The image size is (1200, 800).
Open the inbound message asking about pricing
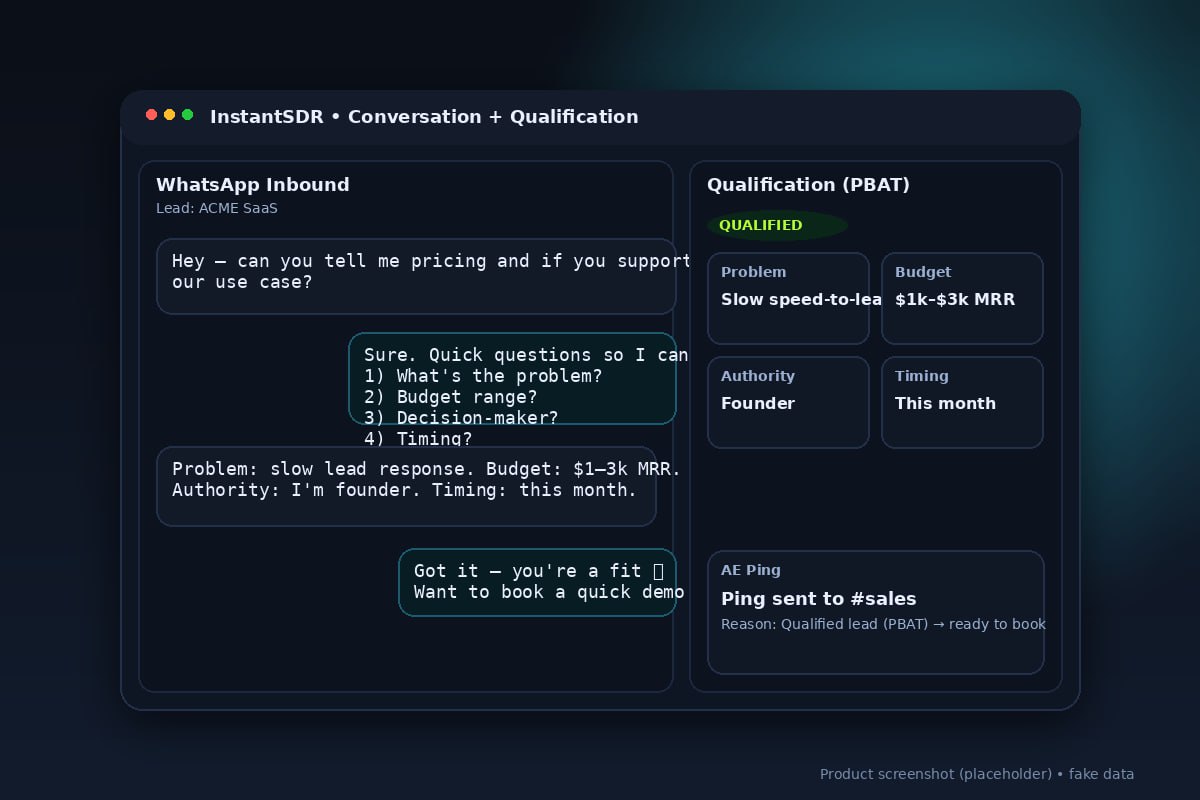point(416,276)
